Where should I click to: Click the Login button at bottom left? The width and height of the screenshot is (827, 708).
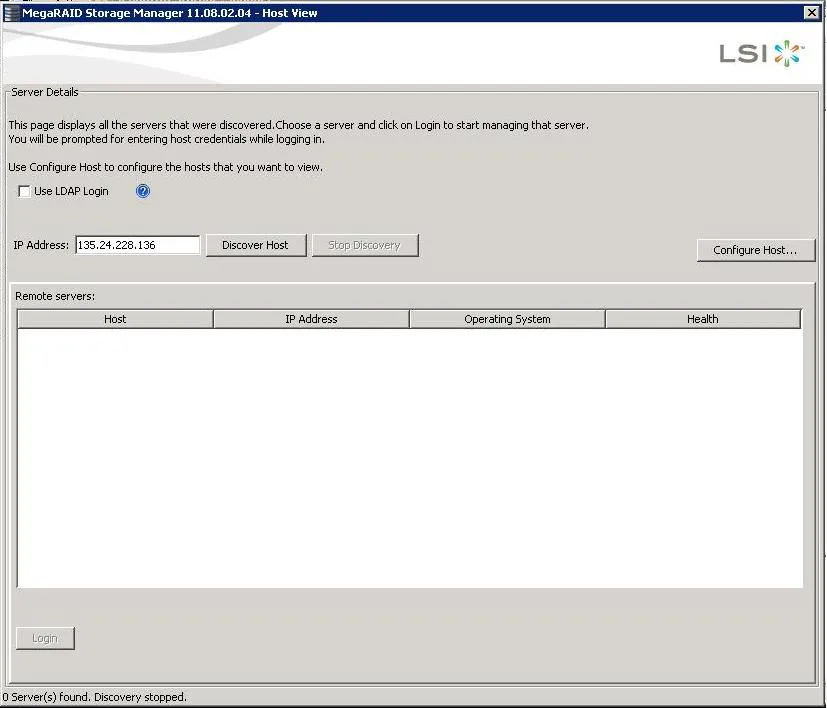pos(45,638)
